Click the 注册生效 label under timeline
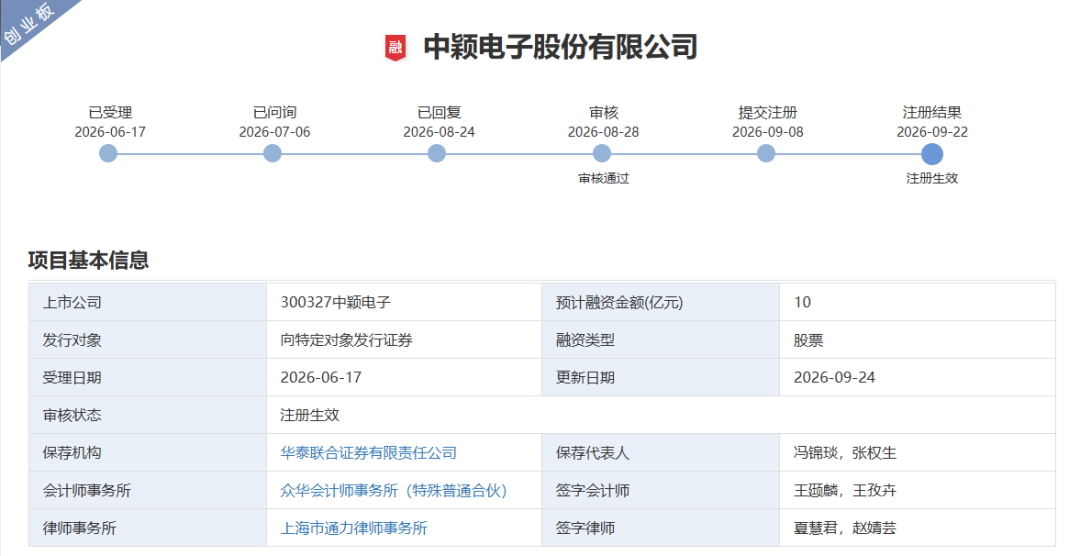1080x556 pixels. tap(932, 178)
